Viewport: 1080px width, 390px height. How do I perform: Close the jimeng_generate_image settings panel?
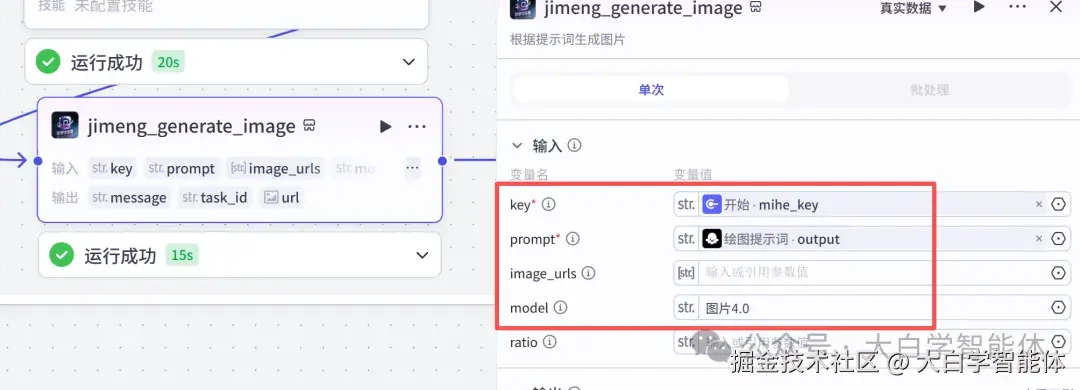coord(1055,7)
